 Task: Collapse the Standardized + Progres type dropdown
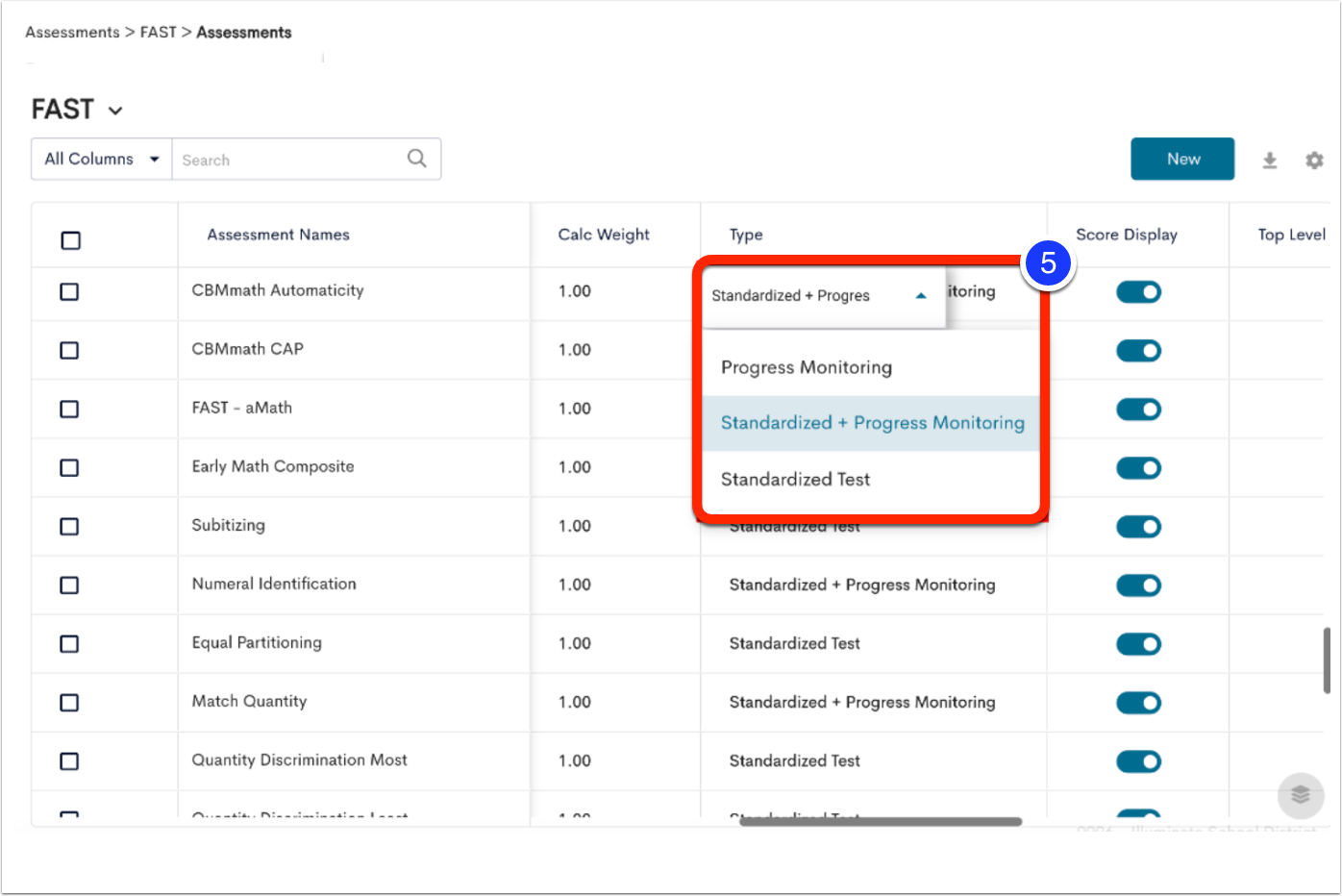pos(823,295)
